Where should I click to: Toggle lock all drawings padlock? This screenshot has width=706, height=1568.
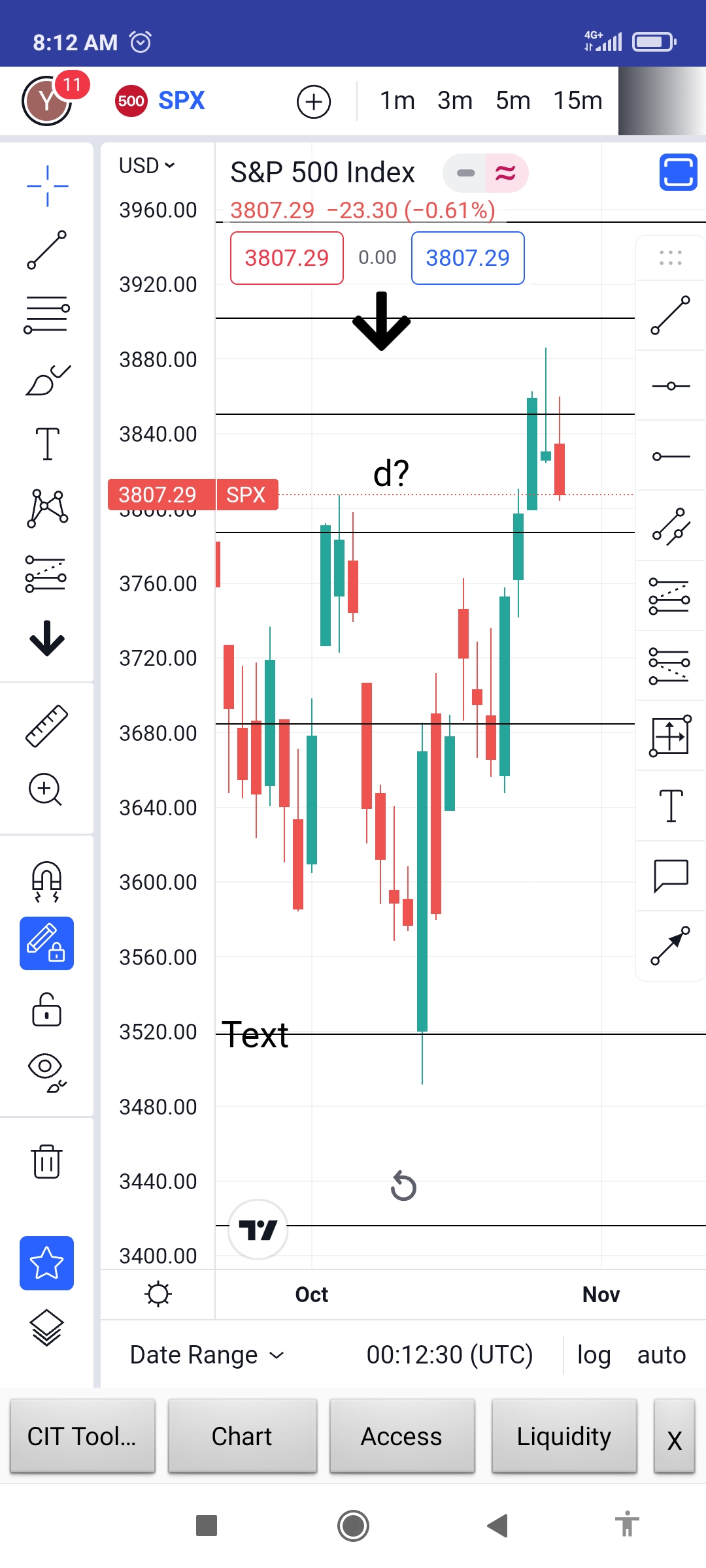click(46, 1009)
